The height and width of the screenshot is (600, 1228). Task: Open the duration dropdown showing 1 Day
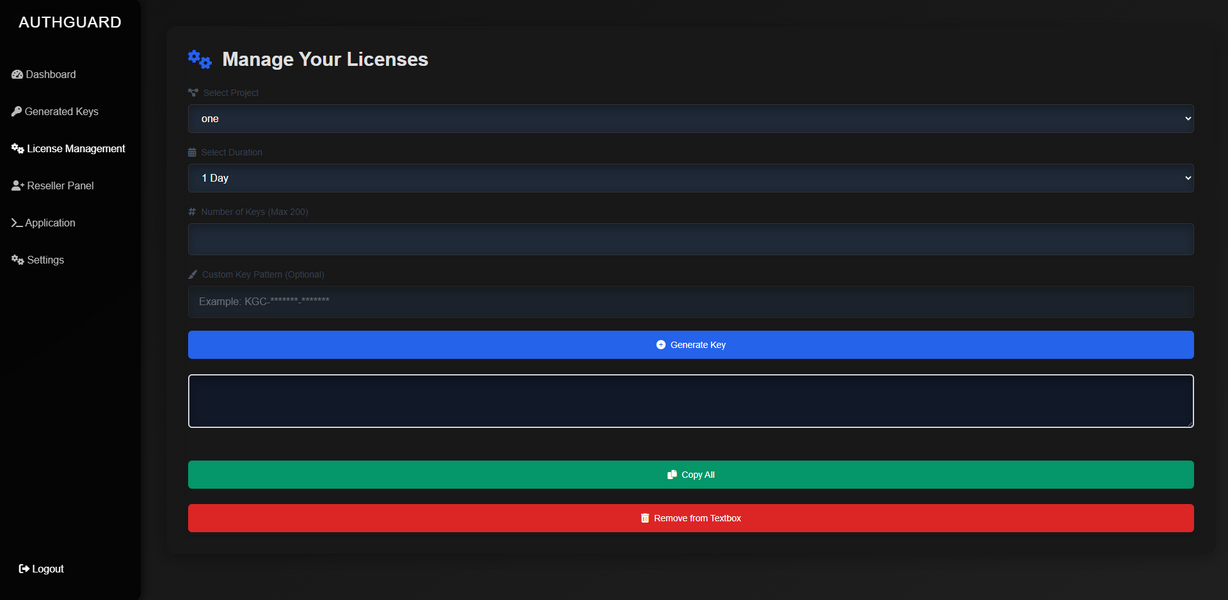[x=690, y=178]
